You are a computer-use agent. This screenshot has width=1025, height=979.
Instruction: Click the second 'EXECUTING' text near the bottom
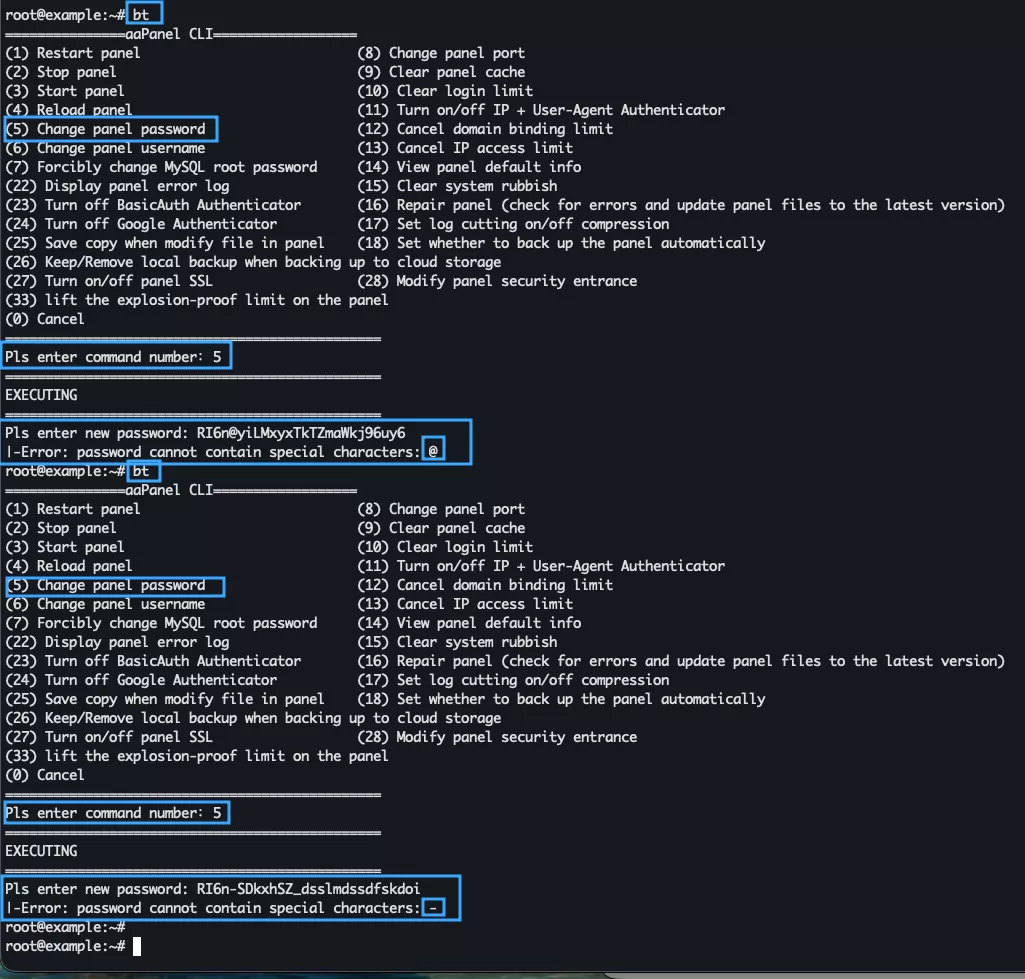point(41,851)
